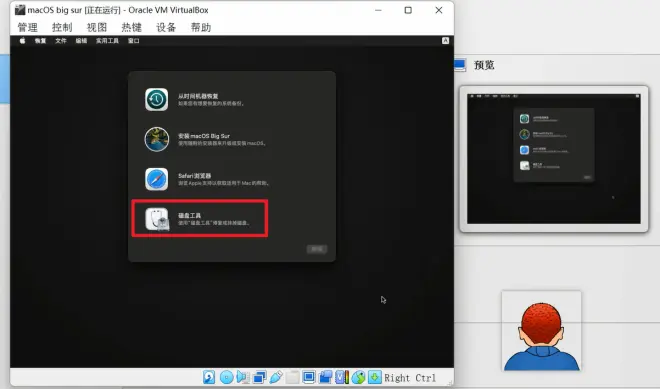660x389 pixels.
Task: Click the VM preview thumbnail in Manager window
Action: tap(554, 159)
